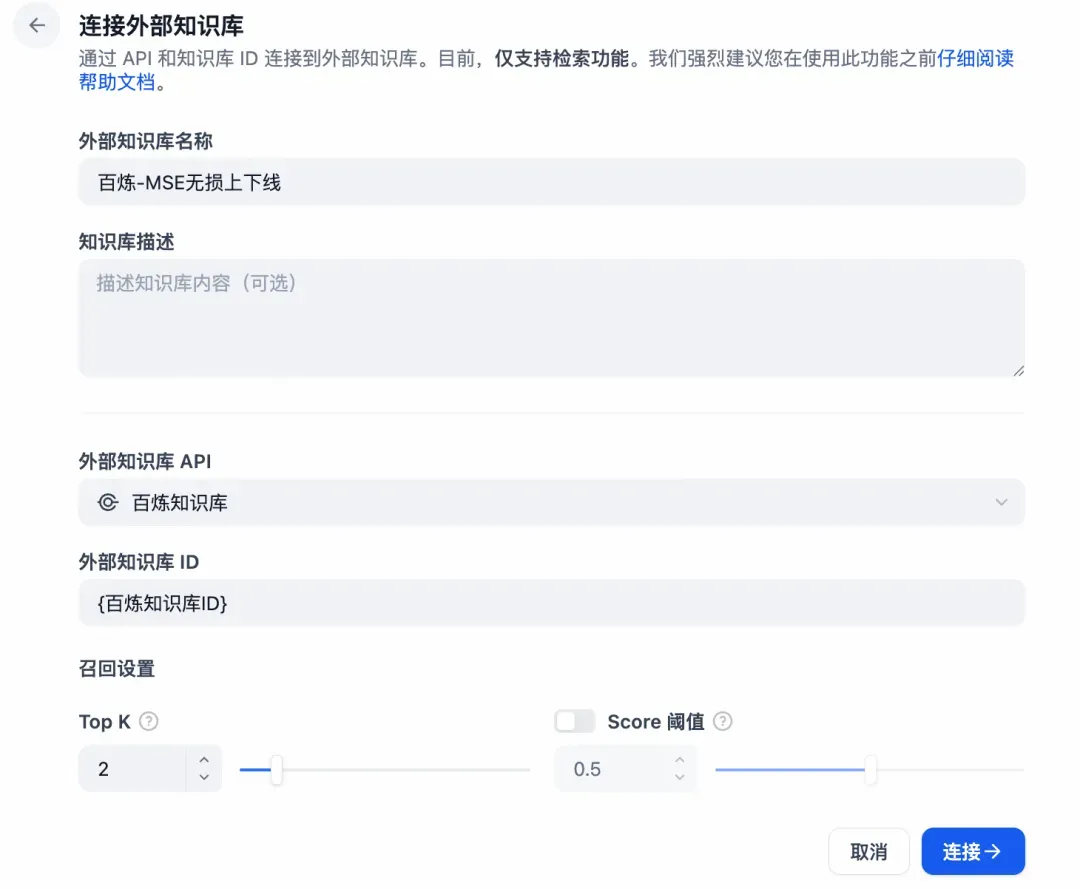The width and height of the screenshot is (1080, 889).
Task: Open the 仔细阅读帮助文档 link
Action: coord(975,59)
